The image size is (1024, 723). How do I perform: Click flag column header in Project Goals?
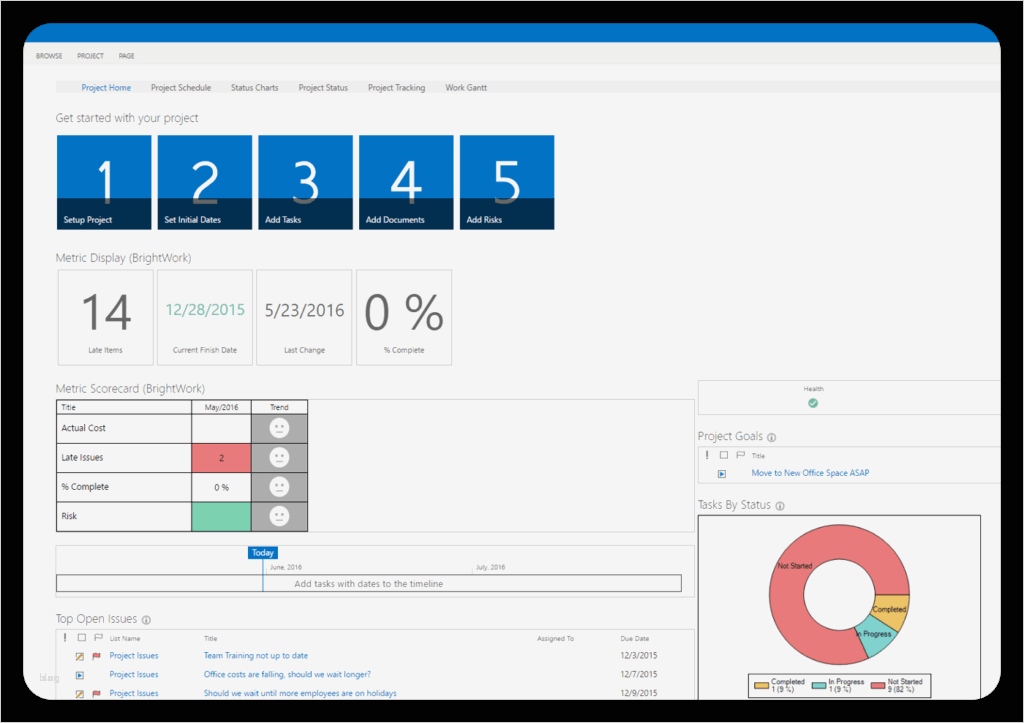point(741,455)
